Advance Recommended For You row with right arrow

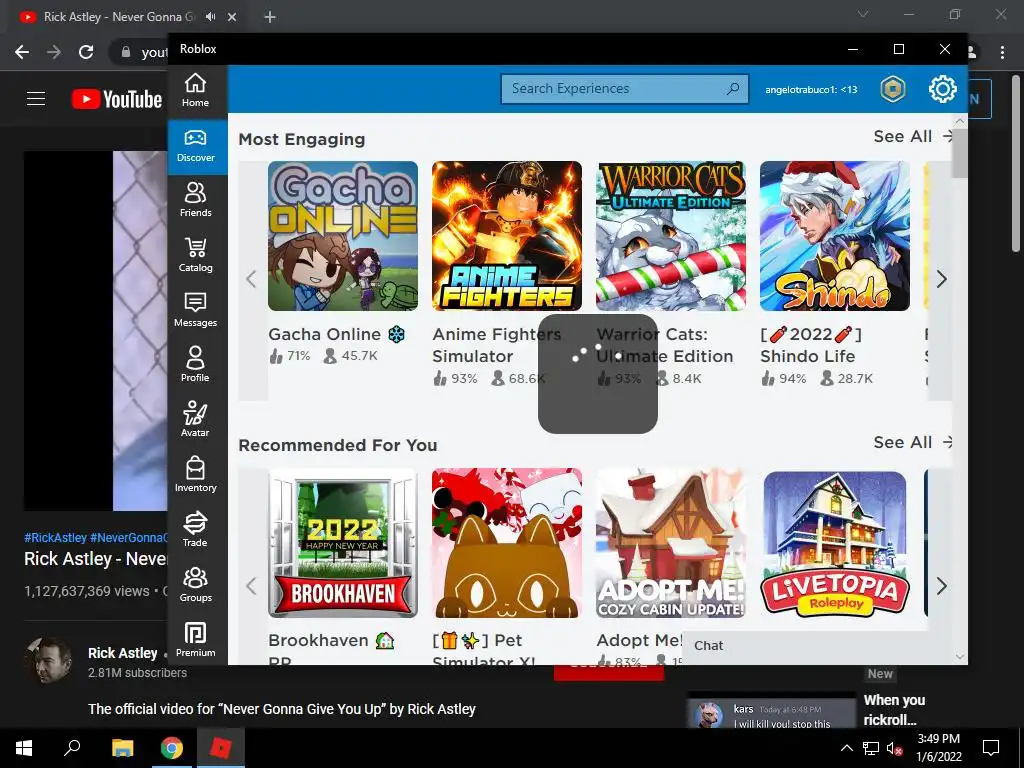(940, 586)
